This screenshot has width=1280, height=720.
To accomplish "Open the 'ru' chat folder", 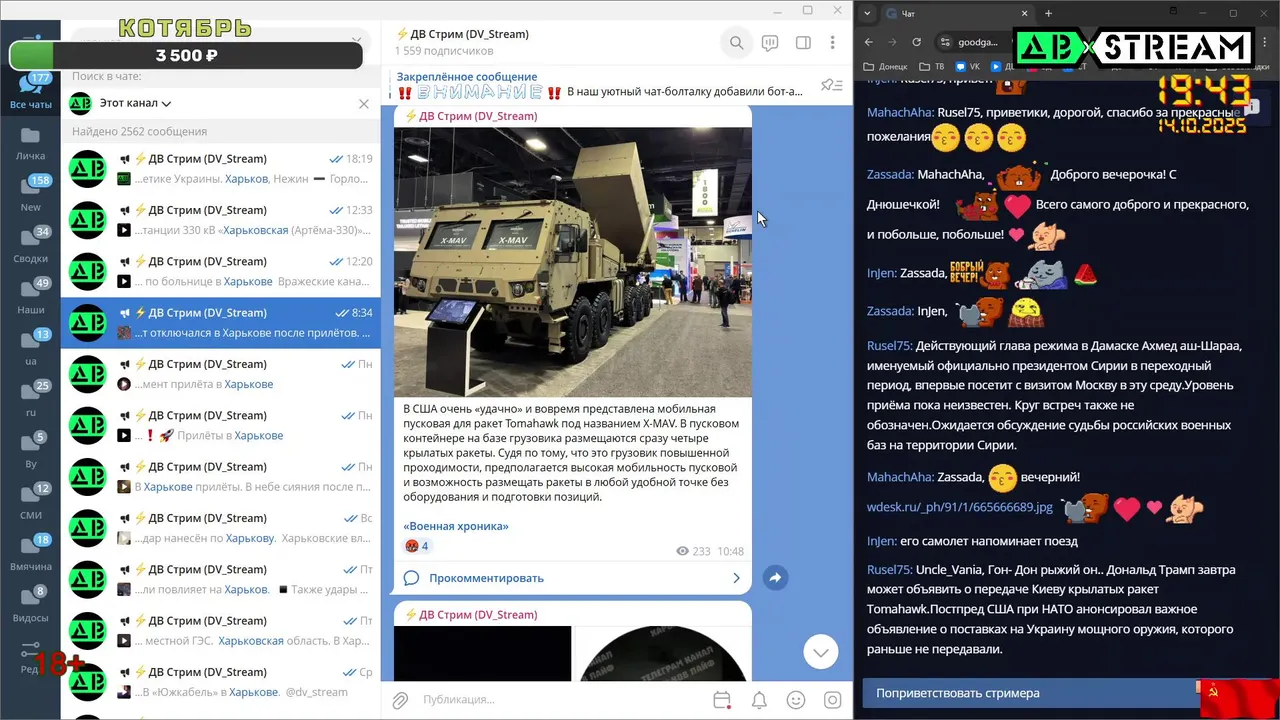I will (31, 399).
